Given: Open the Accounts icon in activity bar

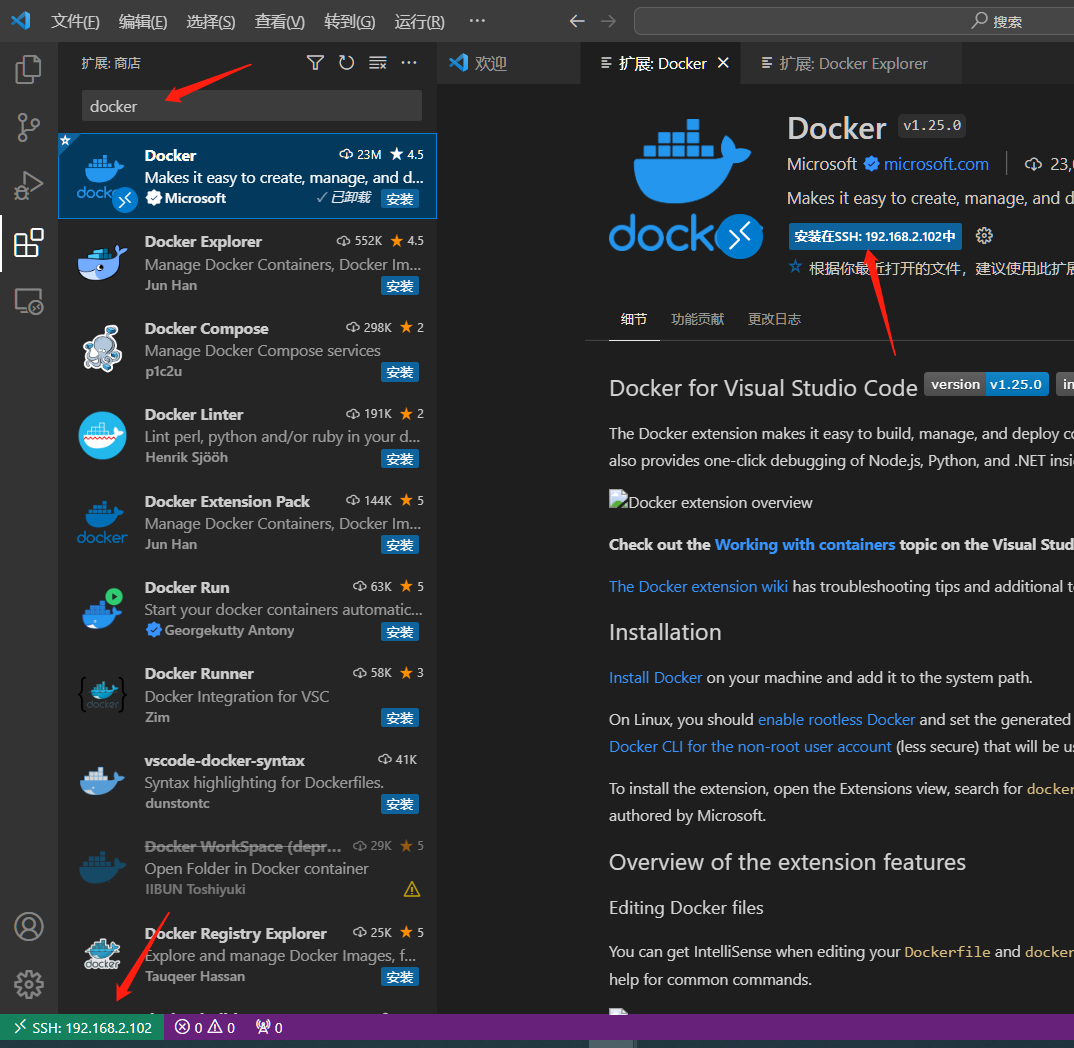Looking at the screenshot, I should point(29,926).
